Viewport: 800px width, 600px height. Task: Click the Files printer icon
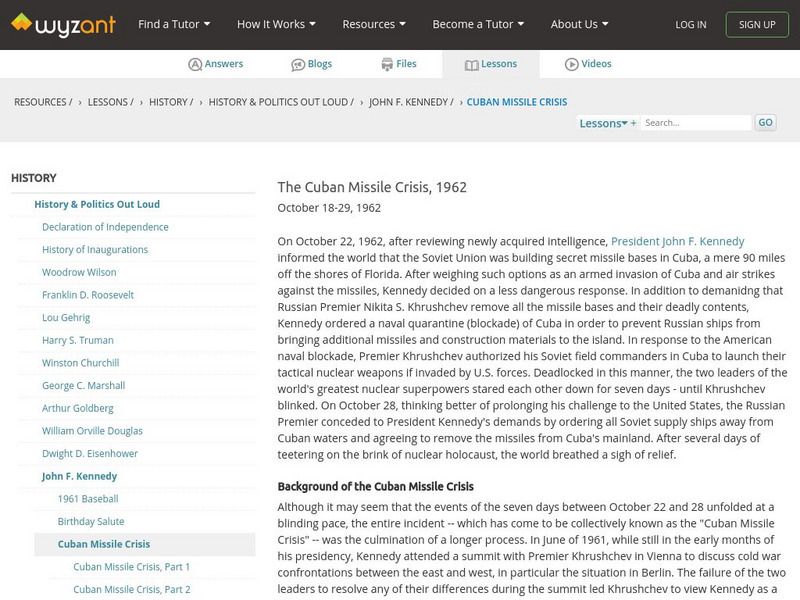pos(387,64)
